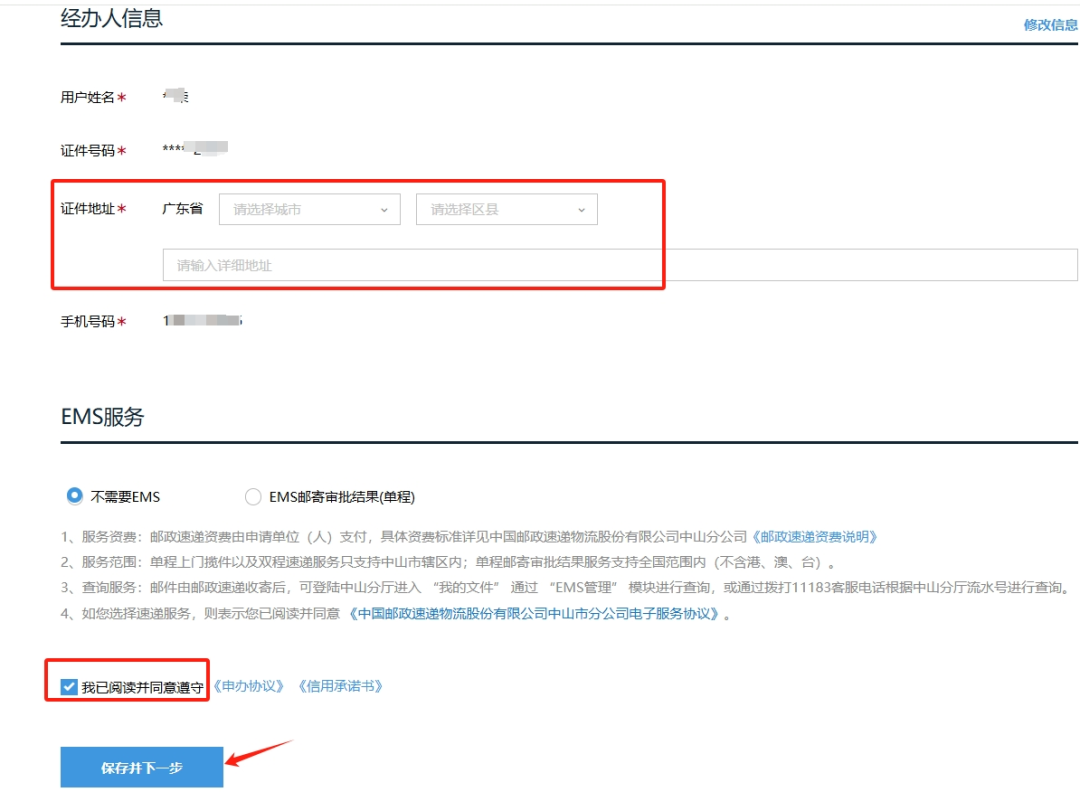Open the 请选择区县 district dropdown
This screenshot has height=792, width=1080.
495,209
